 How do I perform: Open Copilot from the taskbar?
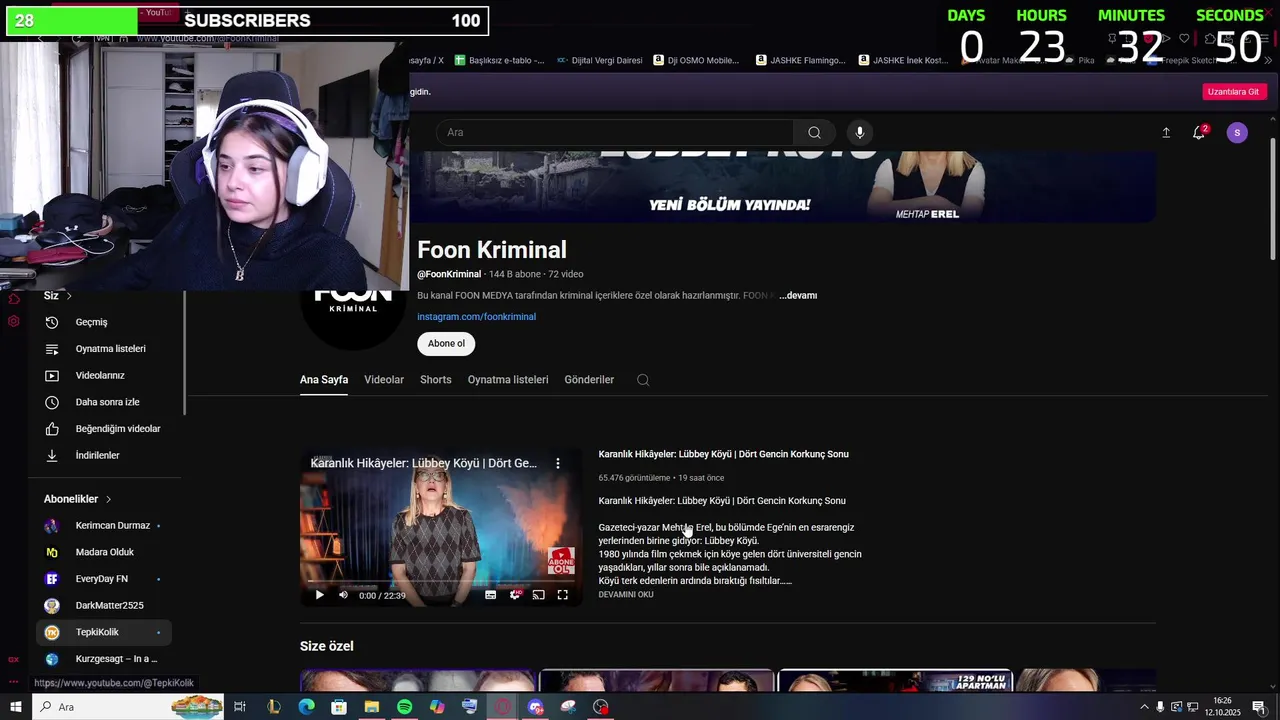437,707
